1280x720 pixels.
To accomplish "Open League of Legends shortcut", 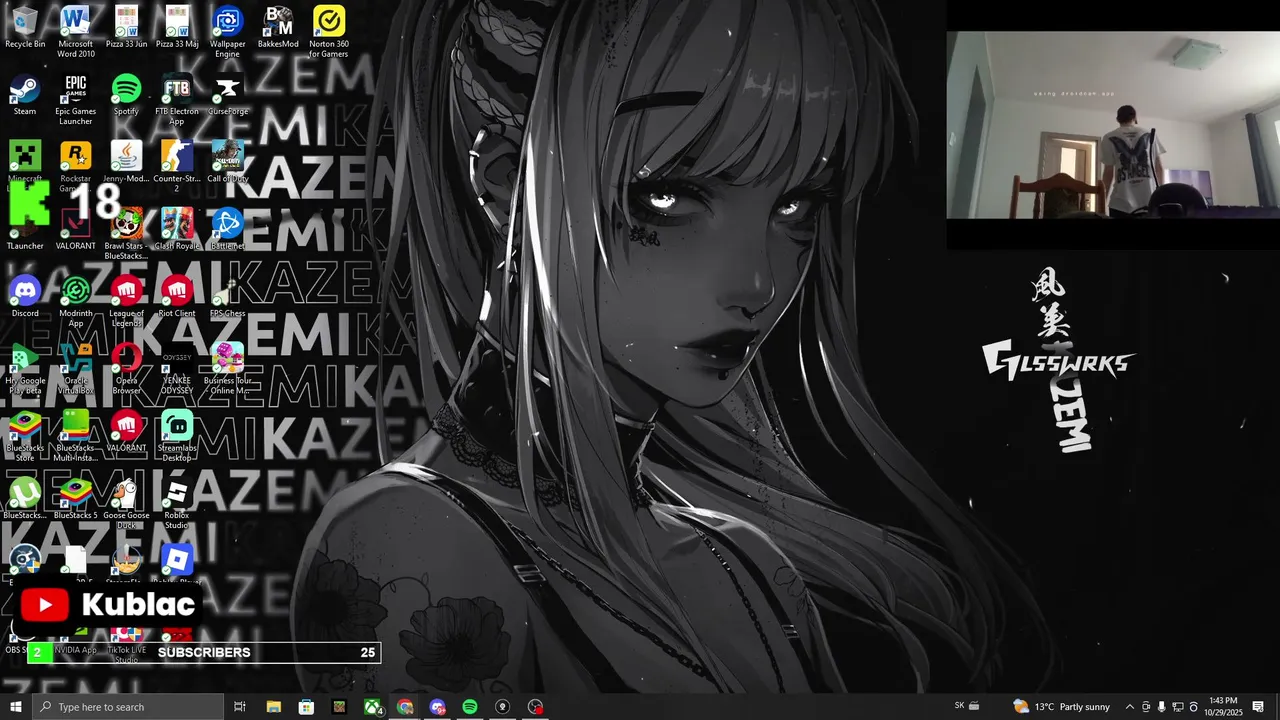I will [x=126, y=300].
